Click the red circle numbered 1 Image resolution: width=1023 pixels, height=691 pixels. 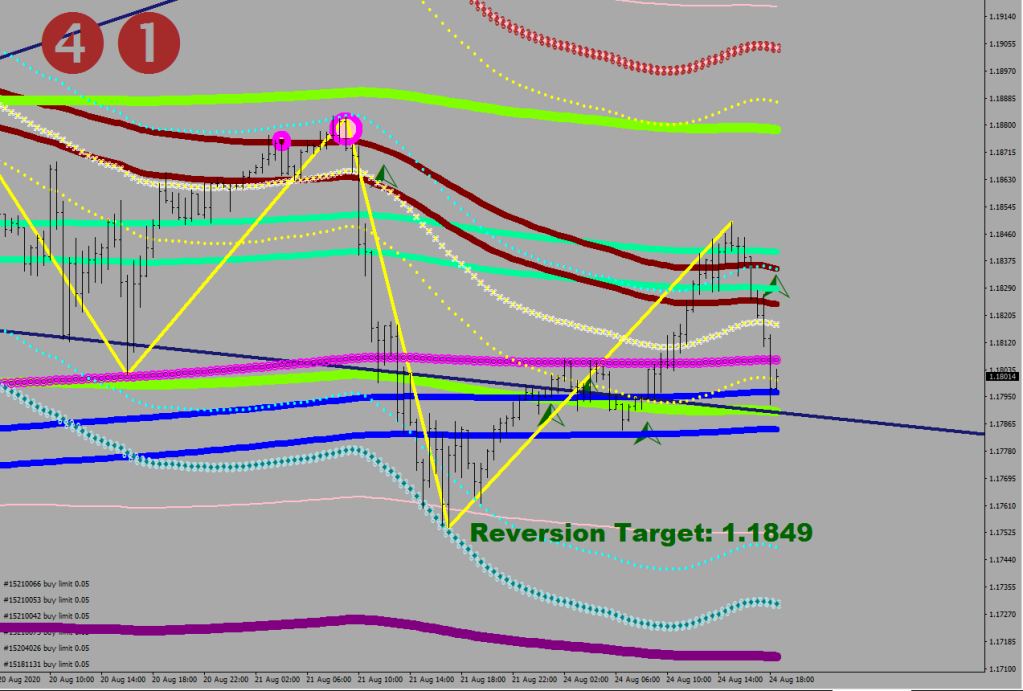(x=149, y=47)
